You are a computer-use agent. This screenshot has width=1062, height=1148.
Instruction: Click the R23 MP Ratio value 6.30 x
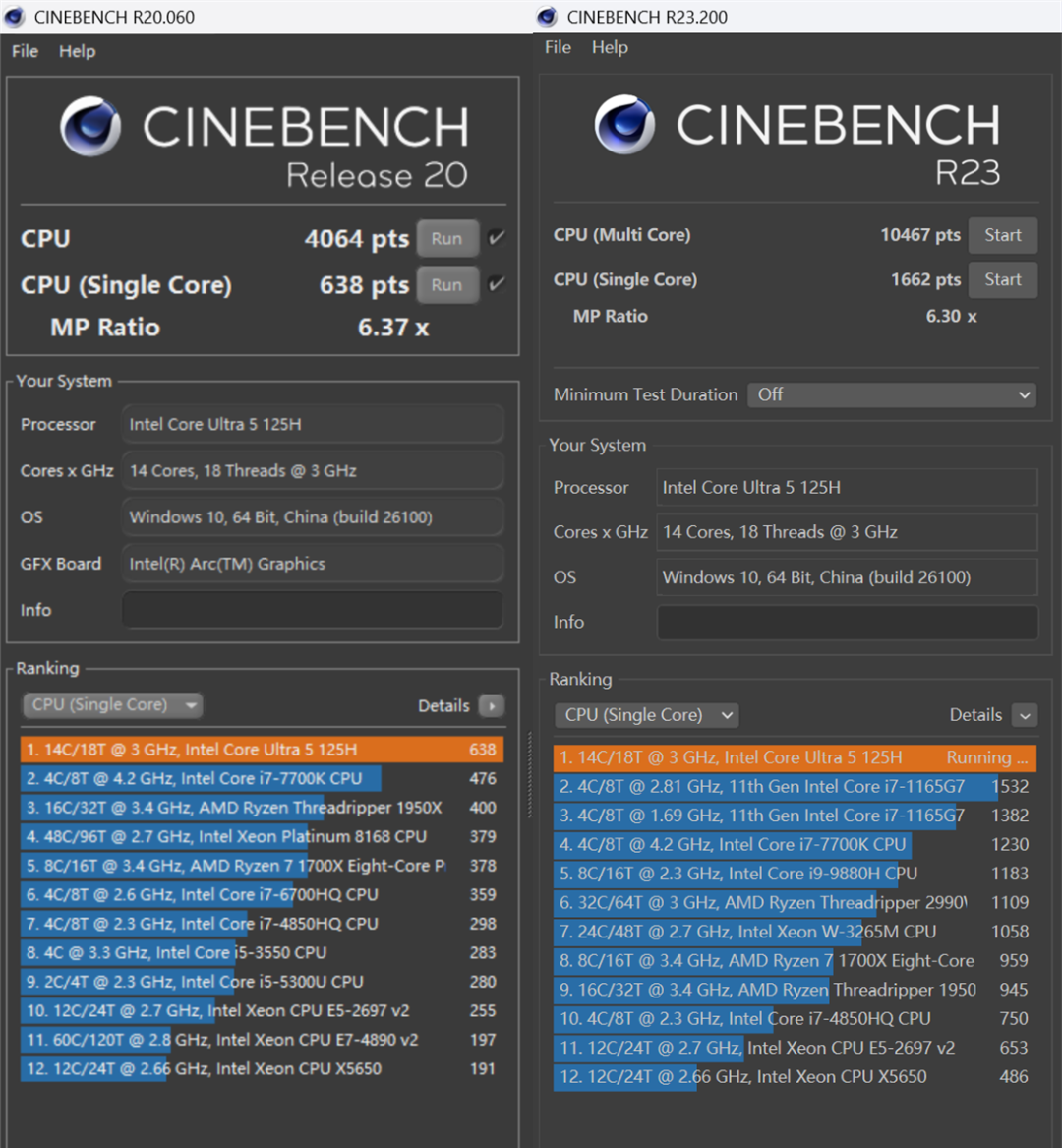pos(952,317)
